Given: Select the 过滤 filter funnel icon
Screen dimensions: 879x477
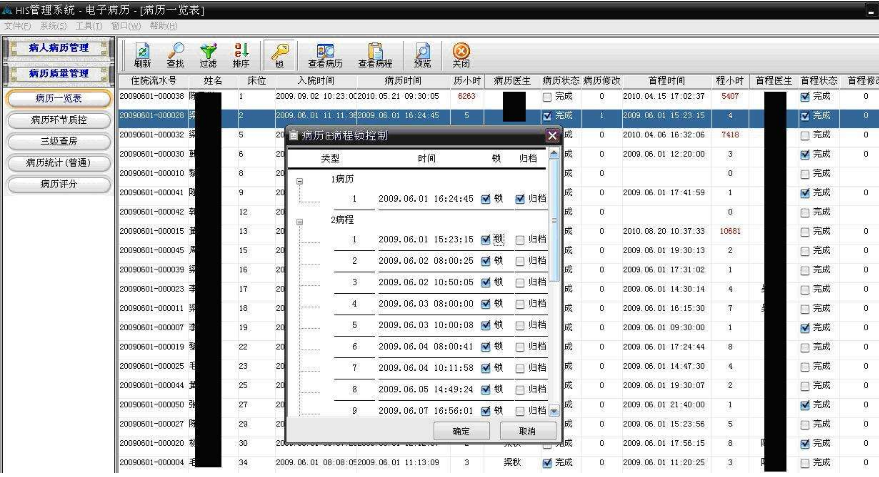Looking at the screenshot, I should tap(208, 55).
